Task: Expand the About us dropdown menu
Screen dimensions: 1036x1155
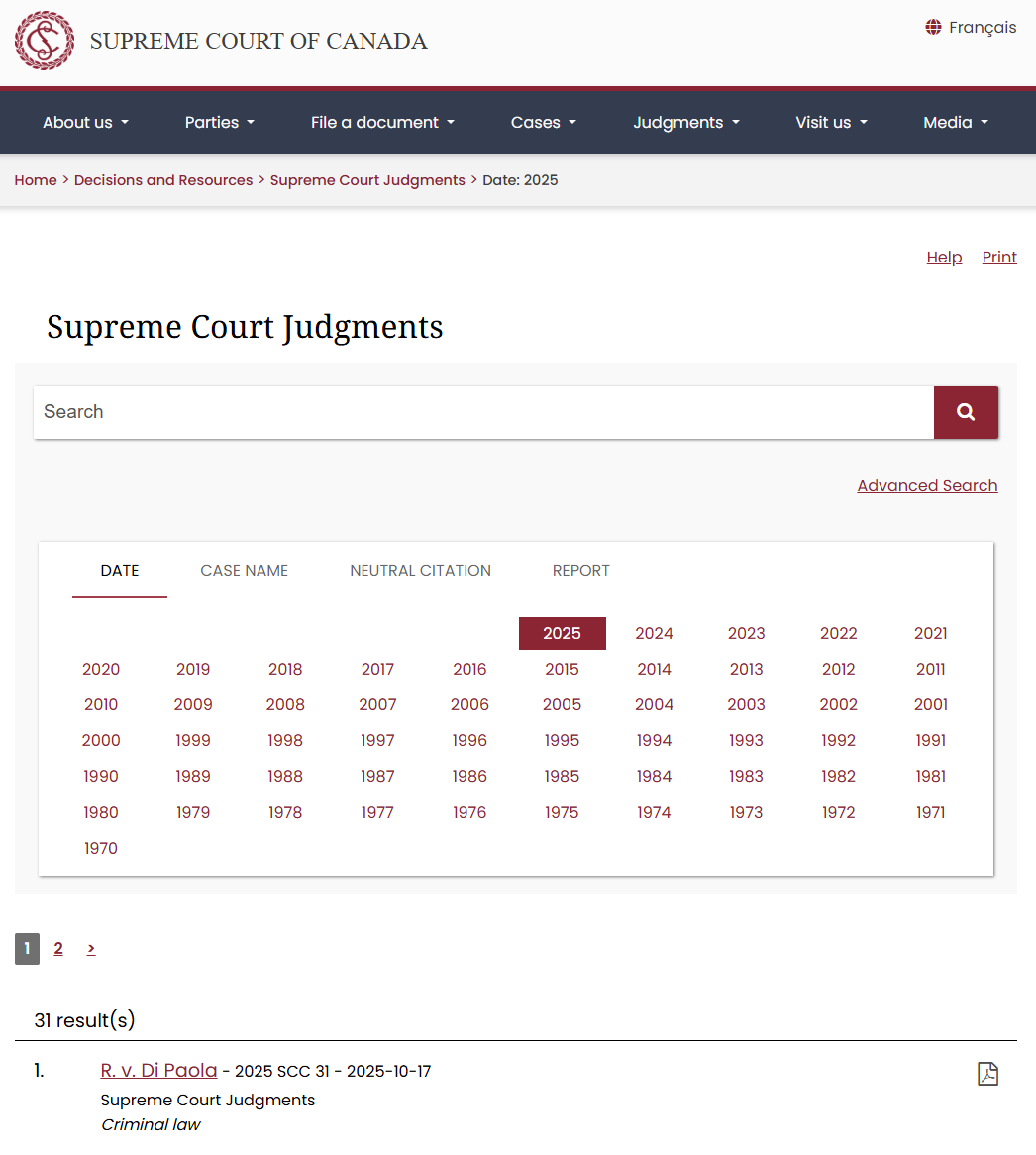Action: pyautogui.click(x=85, y=123)
